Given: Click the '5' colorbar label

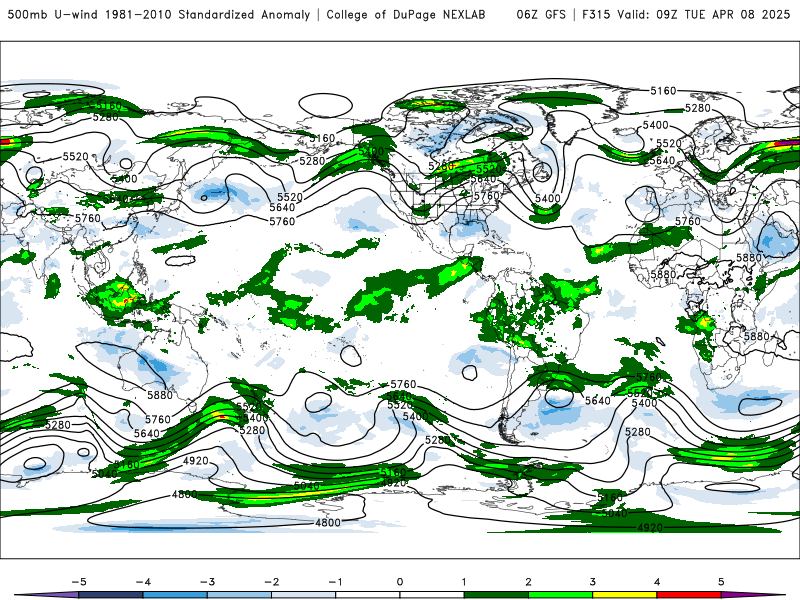Looking at the screenshot, I should (721, 582).
